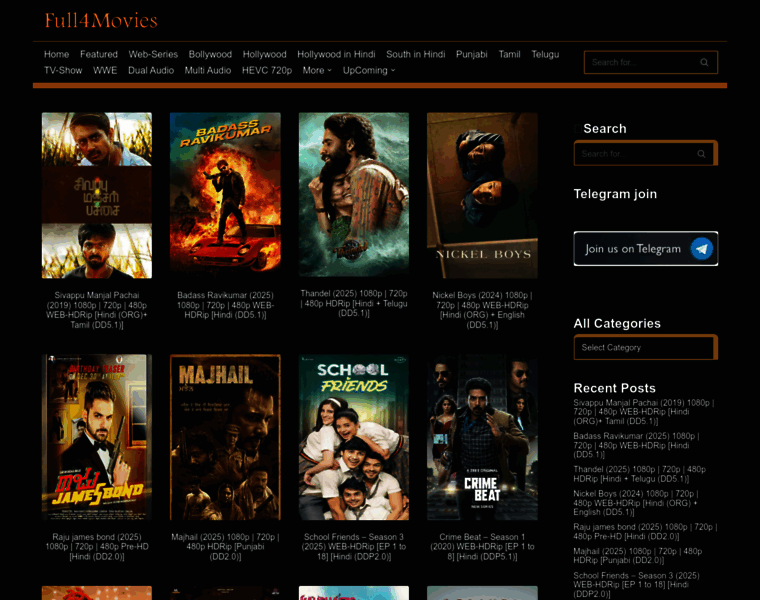
Task: Open the Multi Audio menu item
Action: (x=207, y=70)
